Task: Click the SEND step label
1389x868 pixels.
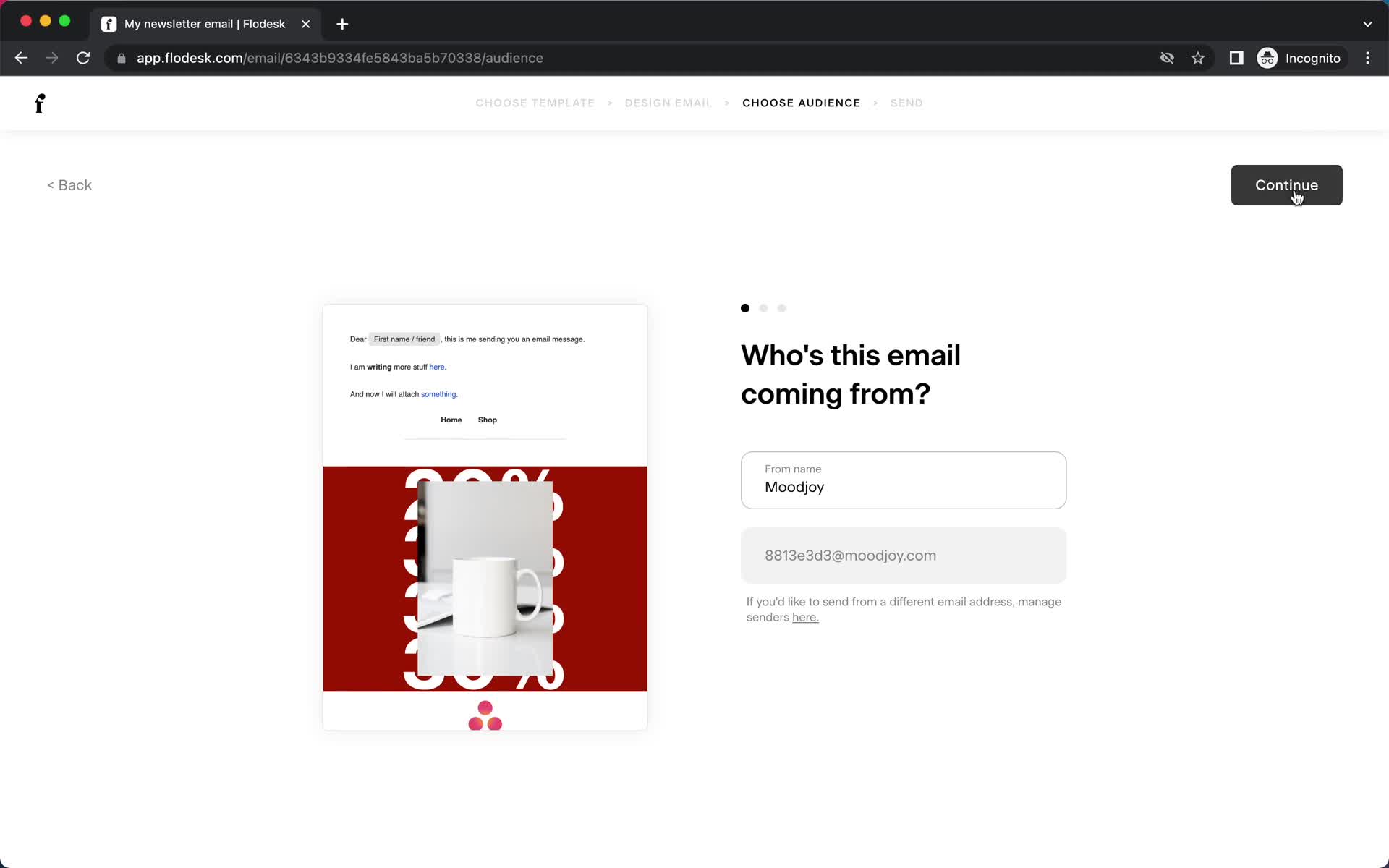Action: [906, 102]
